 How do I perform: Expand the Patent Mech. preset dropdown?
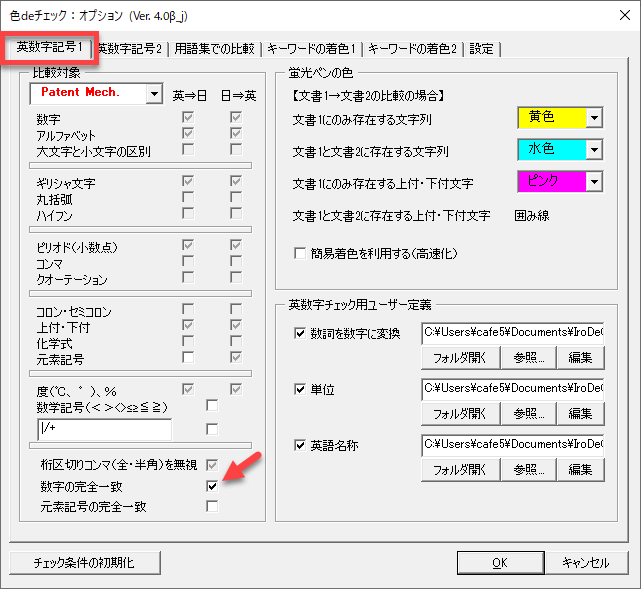[153, 94]
